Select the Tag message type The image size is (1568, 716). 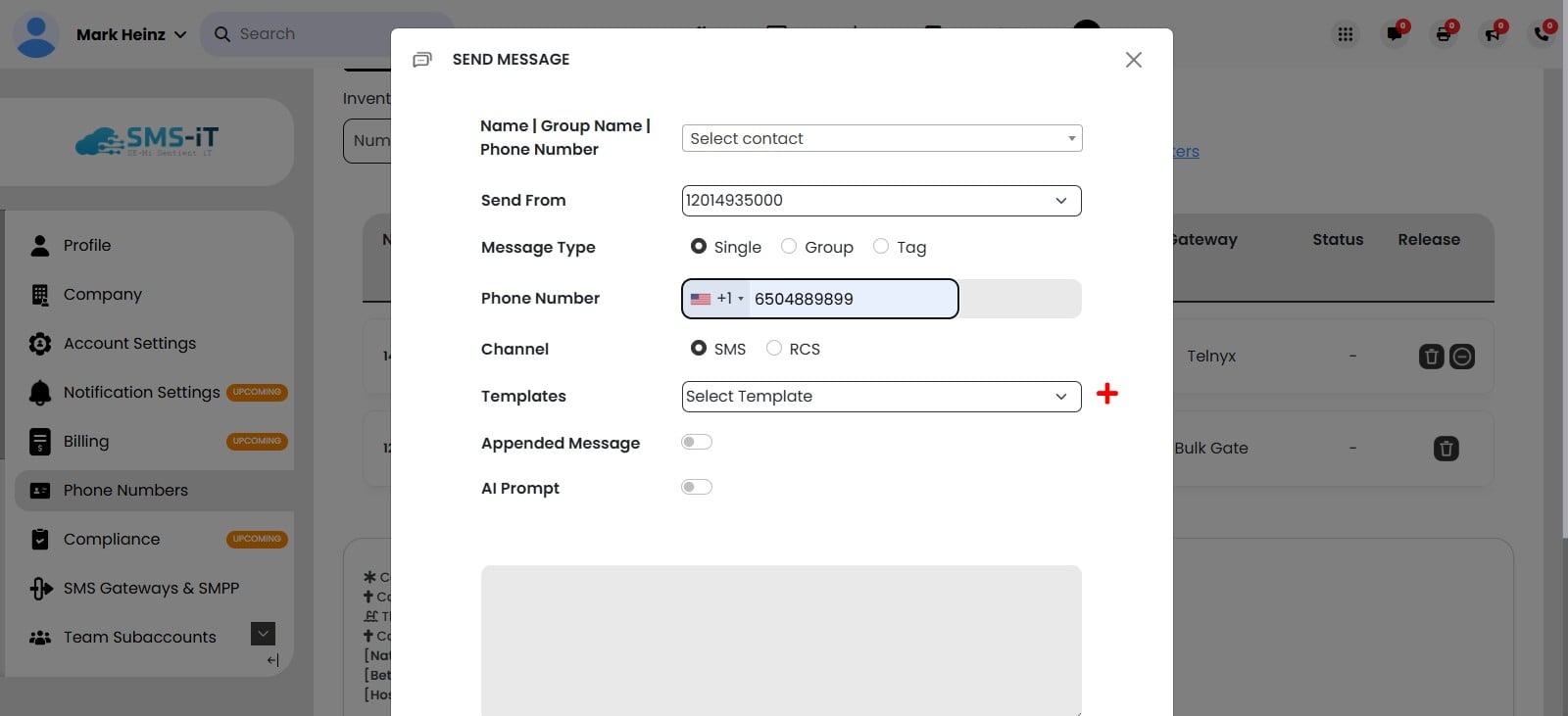click(881, 246)
